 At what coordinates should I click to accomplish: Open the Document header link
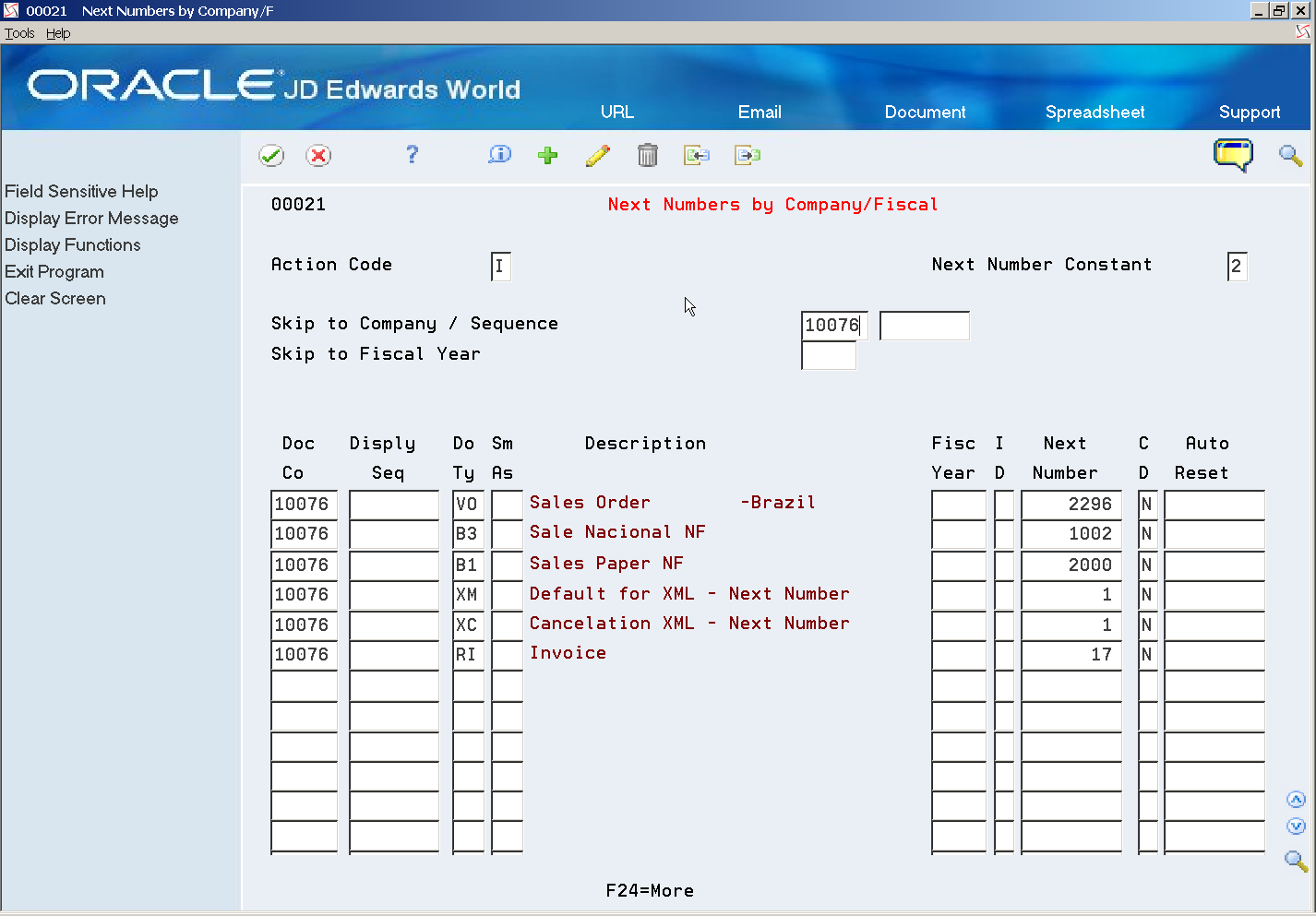[x=925, y=112]
